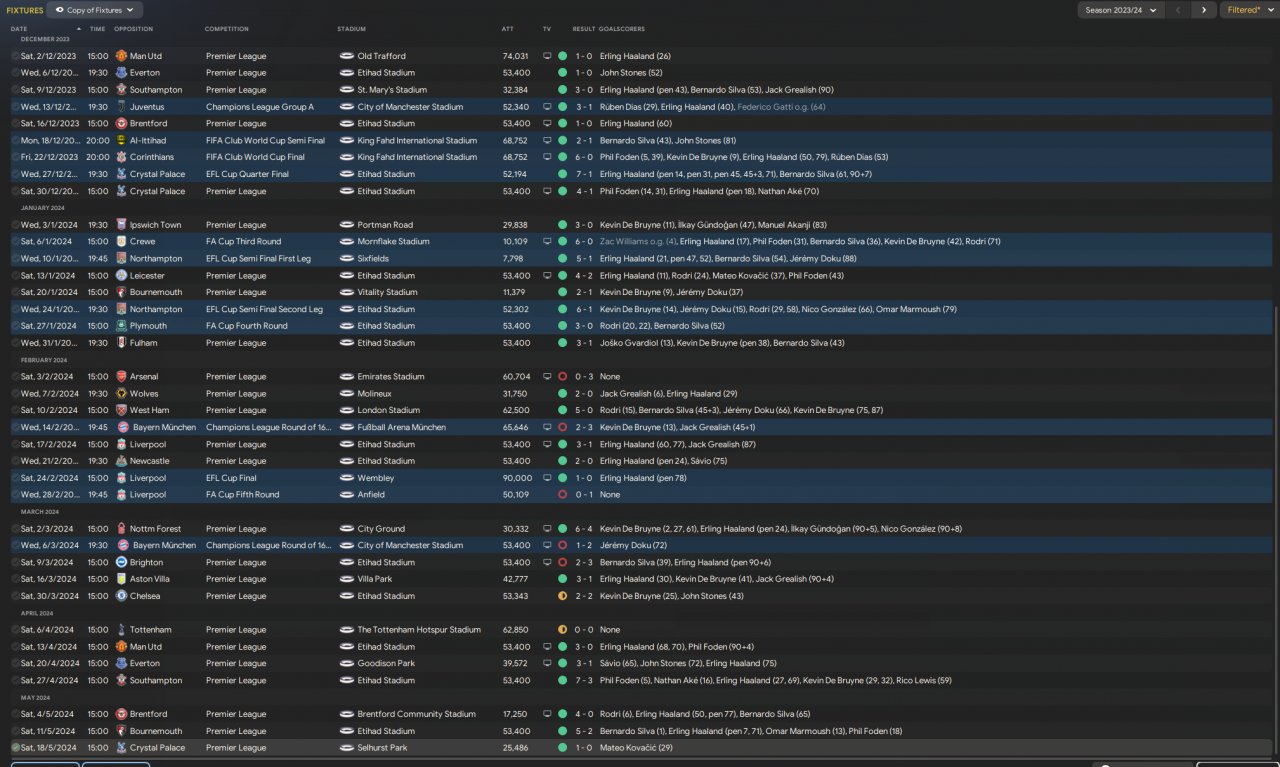Tick the selection circle for the Chelsea fixture
The height and width of the screenshot is (767, 1280).
15,596
